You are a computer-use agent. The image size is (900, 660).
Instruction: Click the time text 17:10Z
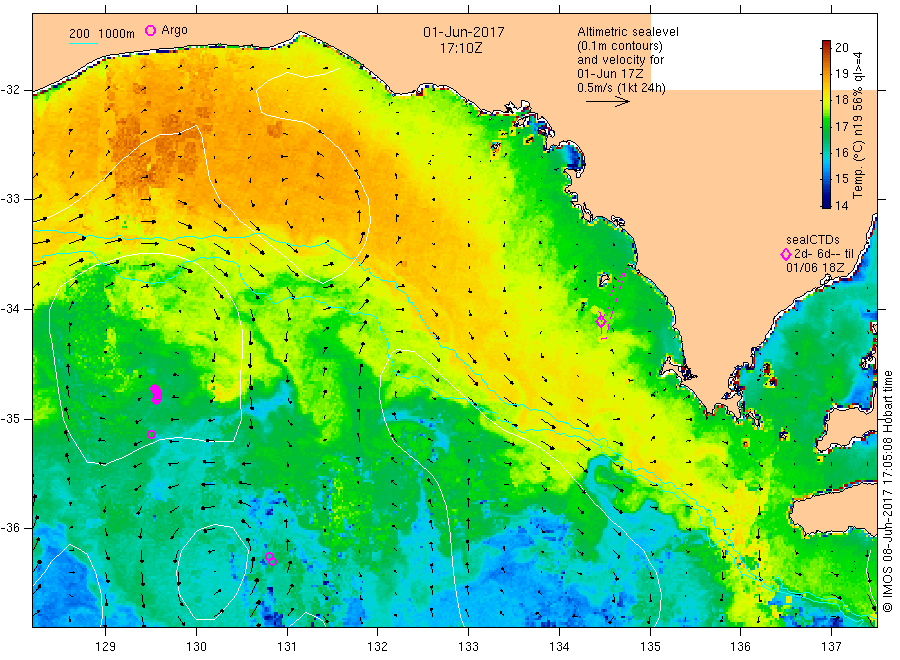click(461, 48)
